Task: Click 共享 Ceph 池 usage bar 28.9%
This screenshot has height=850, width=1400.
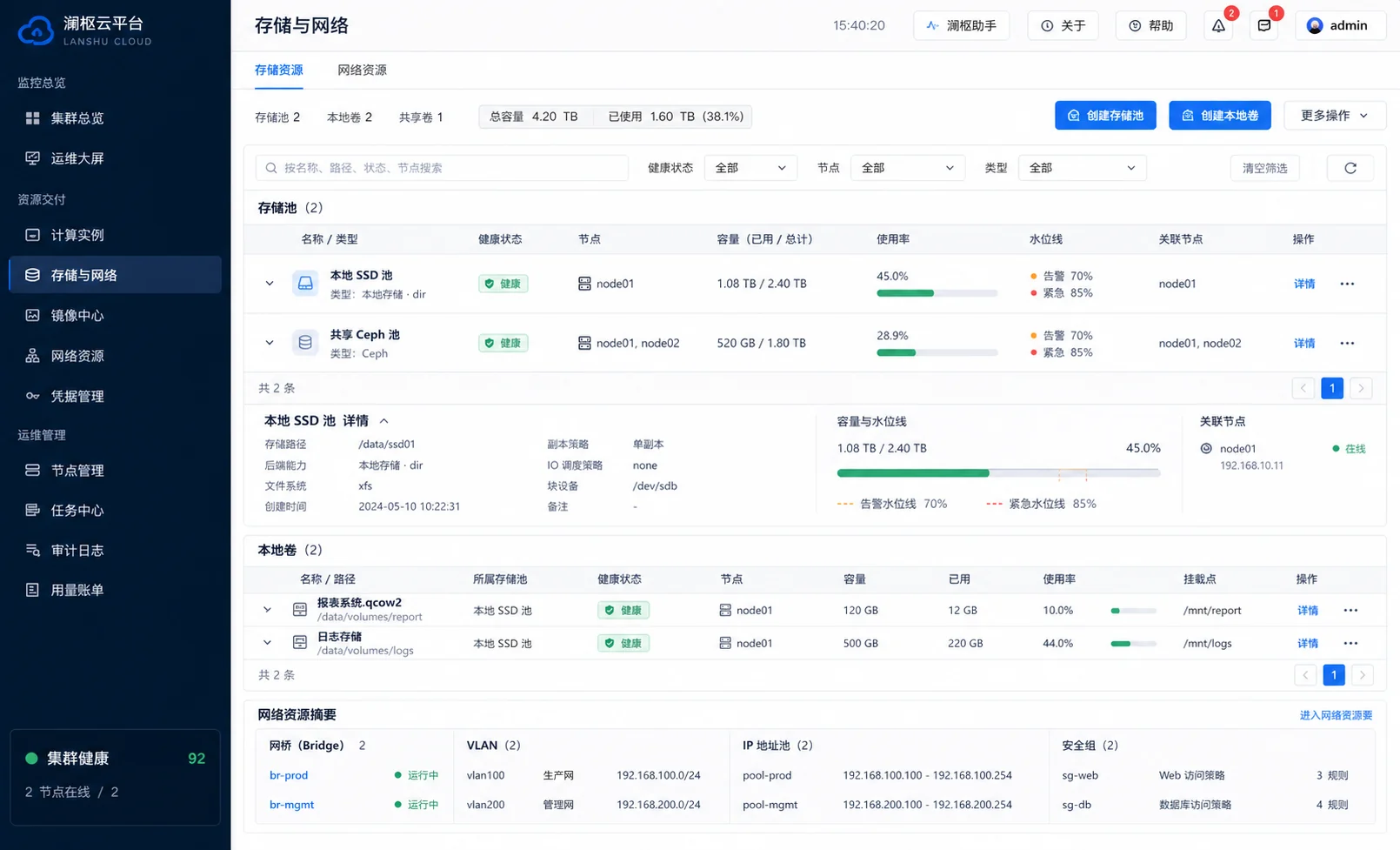Action: (x=937, y=352)
